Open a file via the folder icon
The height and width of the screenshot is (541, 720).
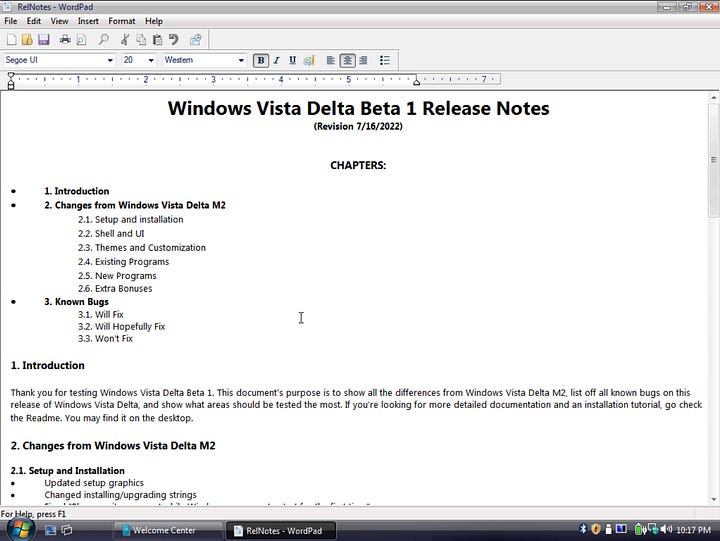click(x=27, y=40)
